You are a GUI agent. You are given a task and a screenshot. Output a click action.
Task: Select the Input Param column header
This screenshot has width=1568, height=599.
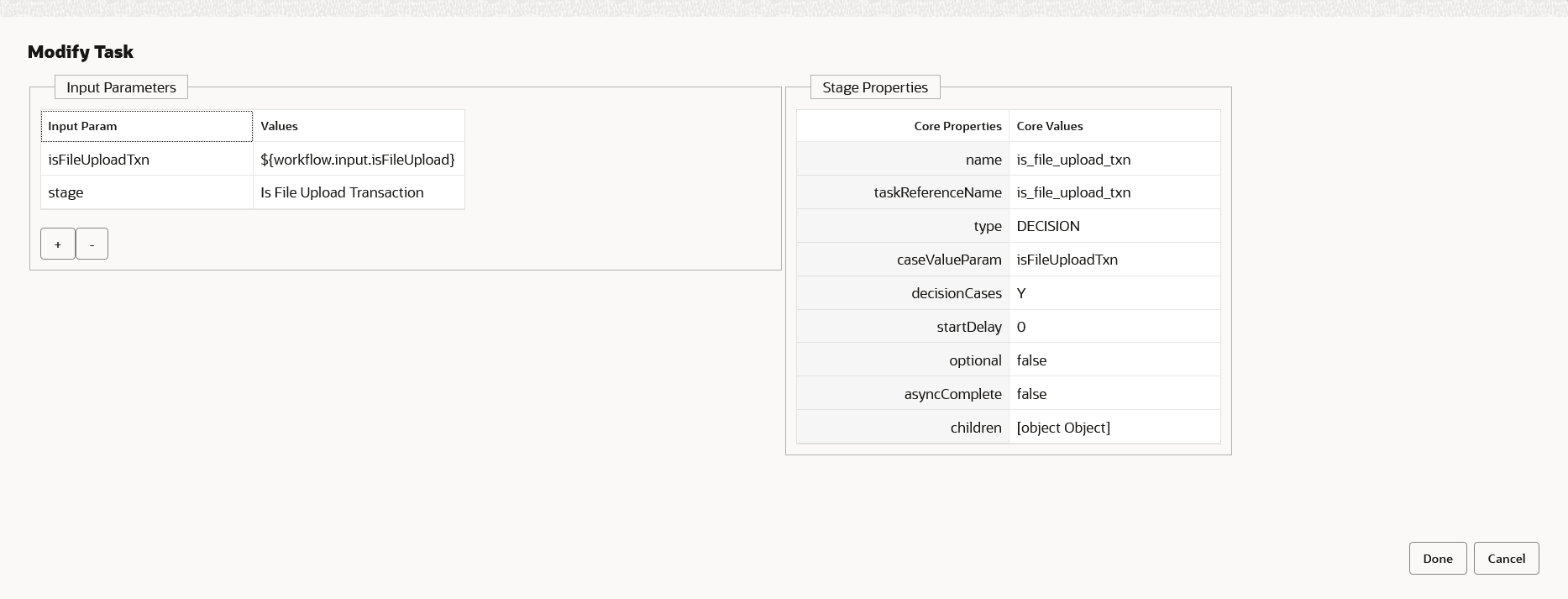tap(146, 126)
